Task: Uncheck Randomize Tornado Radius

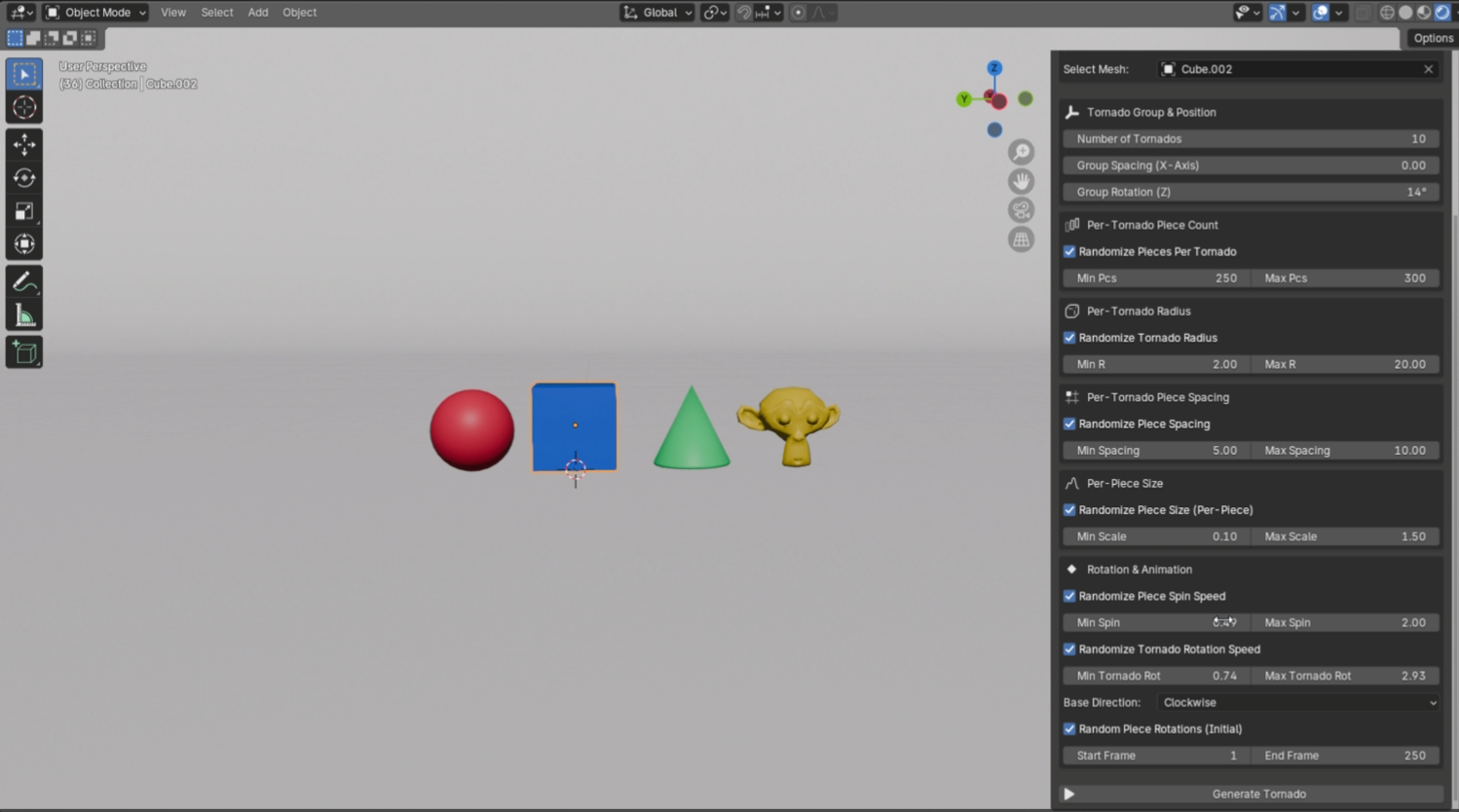Action: 1069,338
